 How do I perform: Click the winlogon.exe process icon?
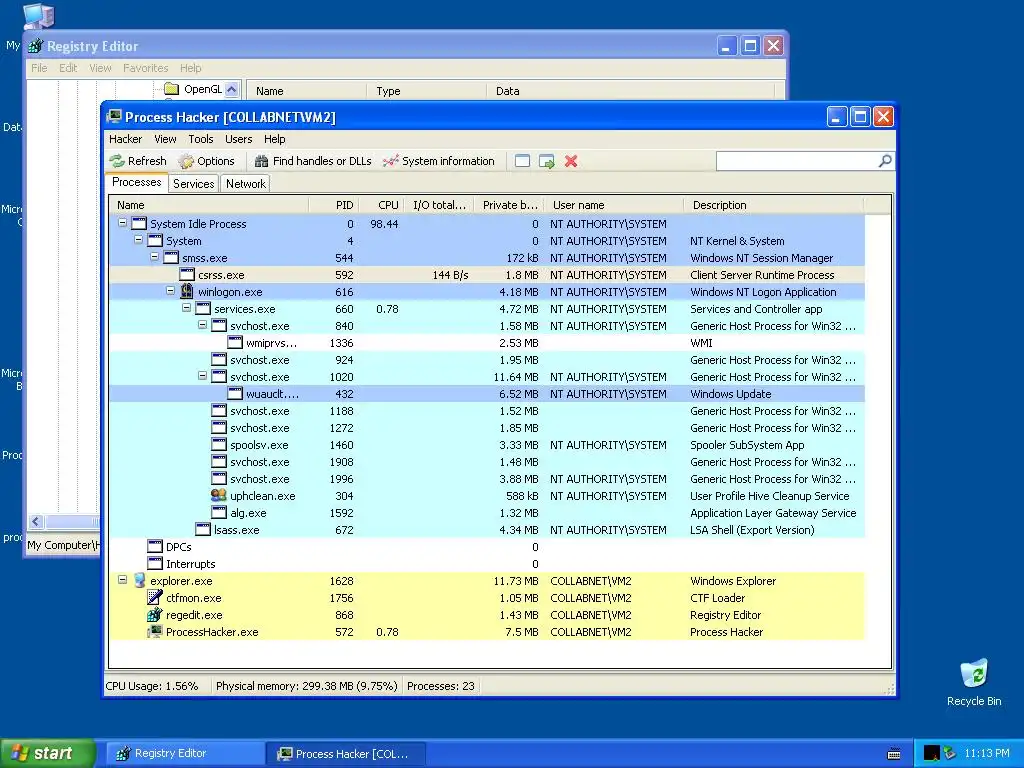(187, 291)
